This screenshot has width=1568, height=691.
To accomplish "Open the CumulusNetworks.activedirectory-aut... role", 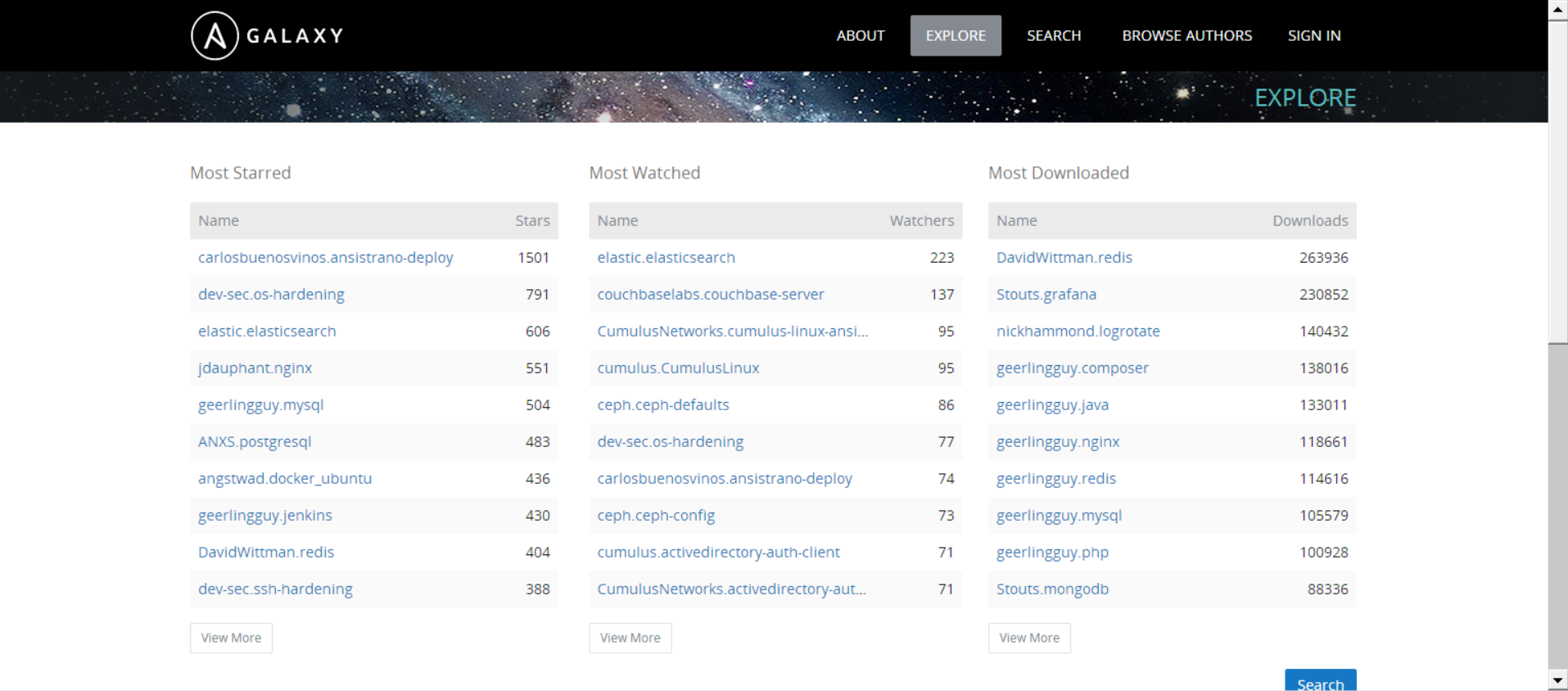I will click(731, 589).
